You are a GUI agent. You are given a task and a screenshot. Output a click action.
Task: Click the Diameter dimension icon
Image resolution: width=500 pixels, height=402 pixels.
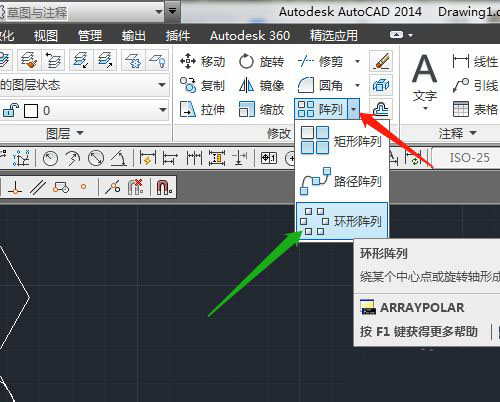96,158
